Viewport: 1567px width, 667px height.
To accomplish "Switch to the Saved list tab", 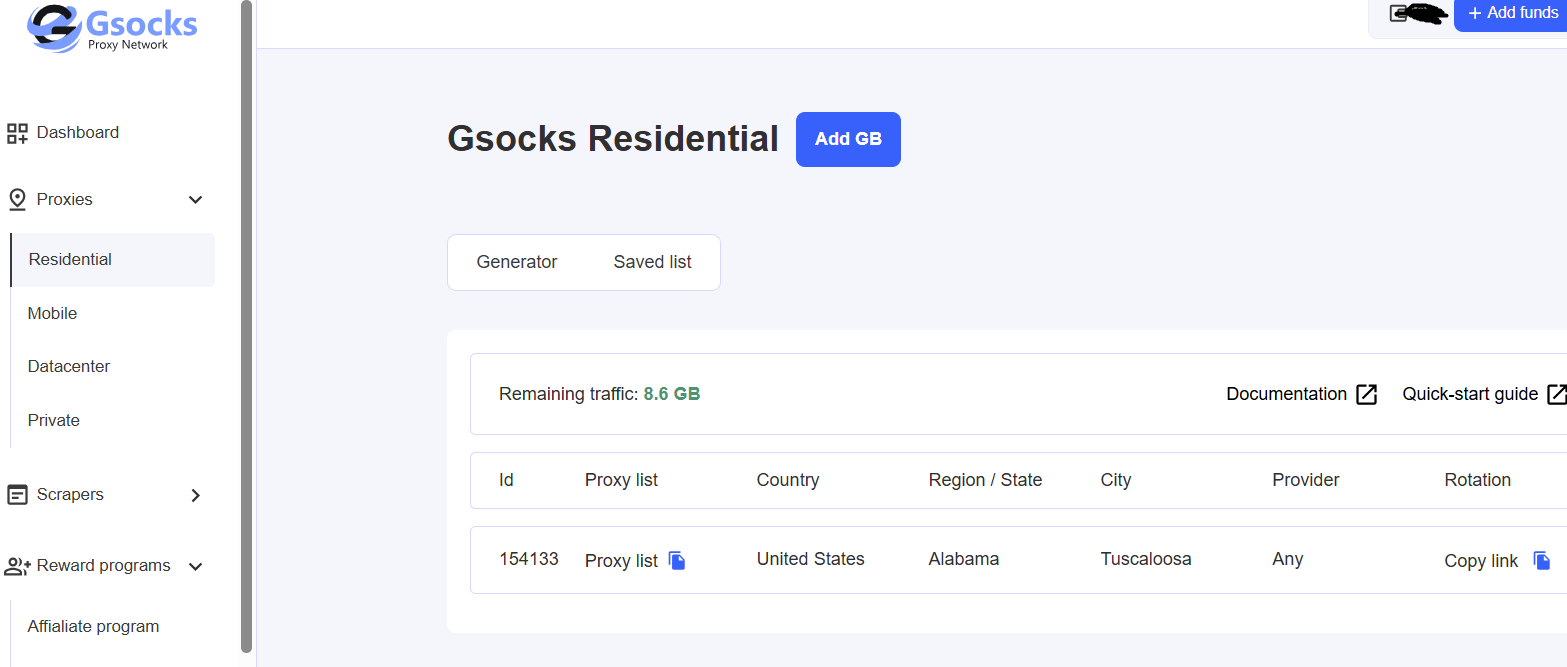I will [653, 262].
